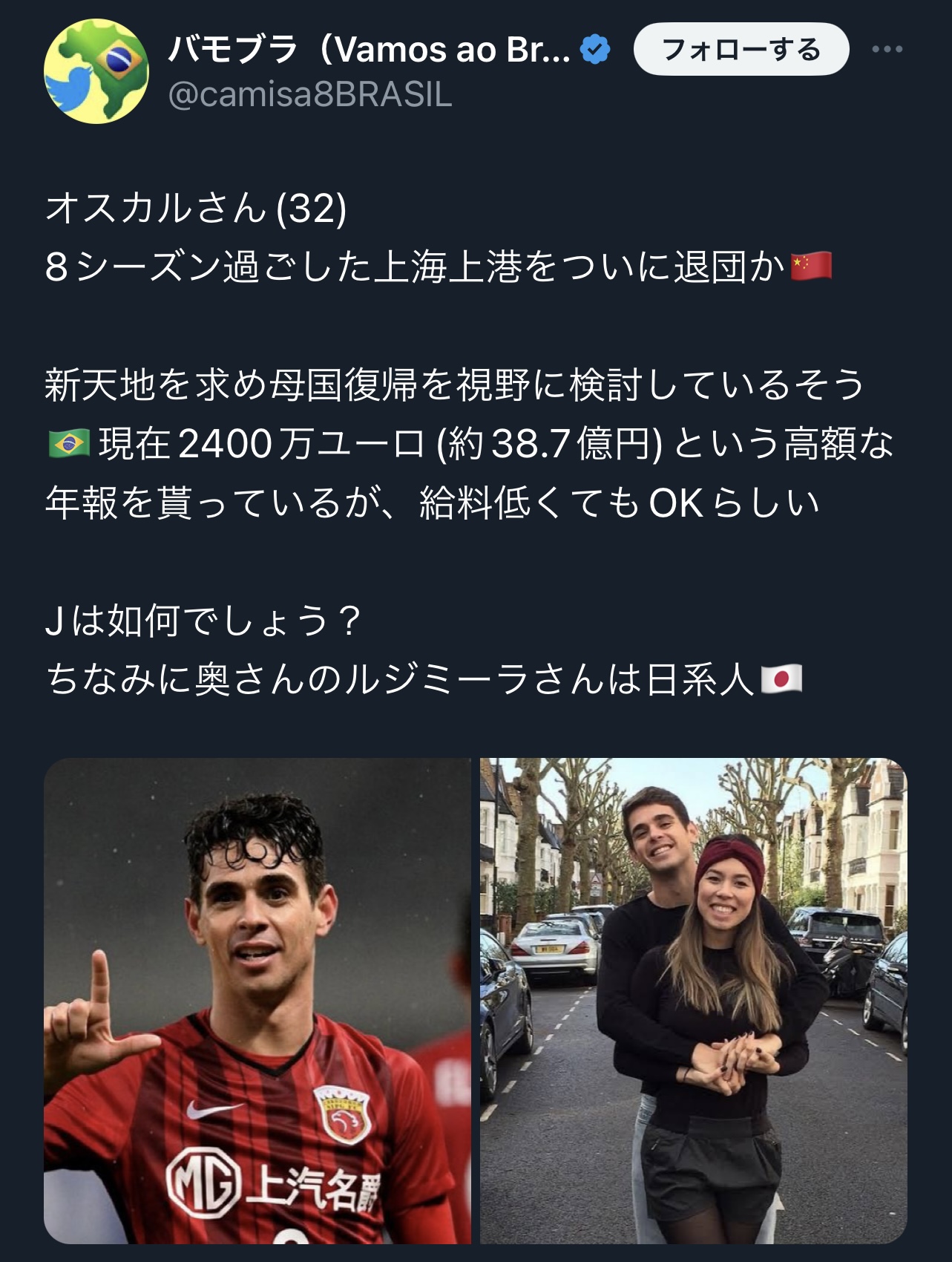Open the photo of couple on street
Screen dimensions: 952x1262
tap(694, 1001)
